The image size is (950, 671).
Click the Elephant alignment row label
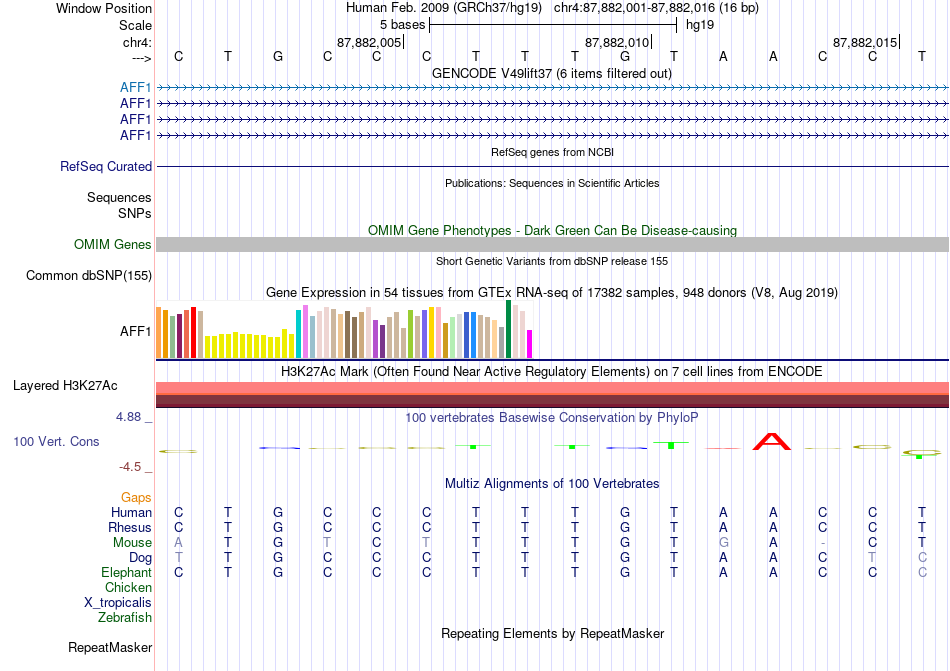tap(127, 572)
